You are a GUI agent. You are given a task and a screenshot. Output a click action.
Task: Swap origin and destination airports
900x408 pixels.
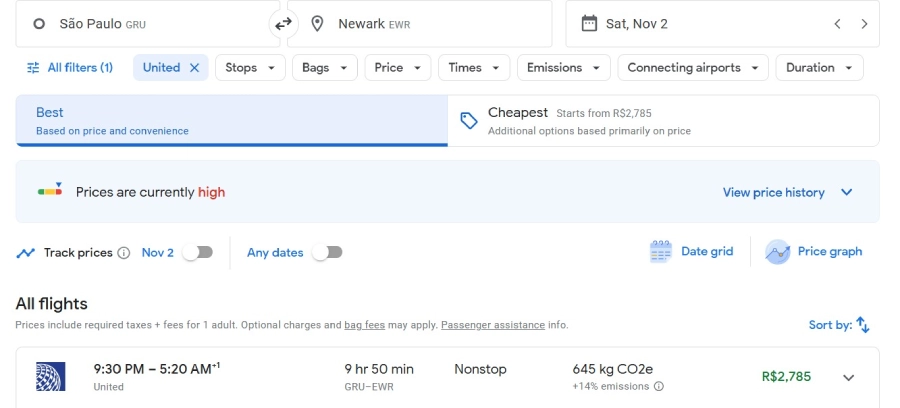(283, 23)
